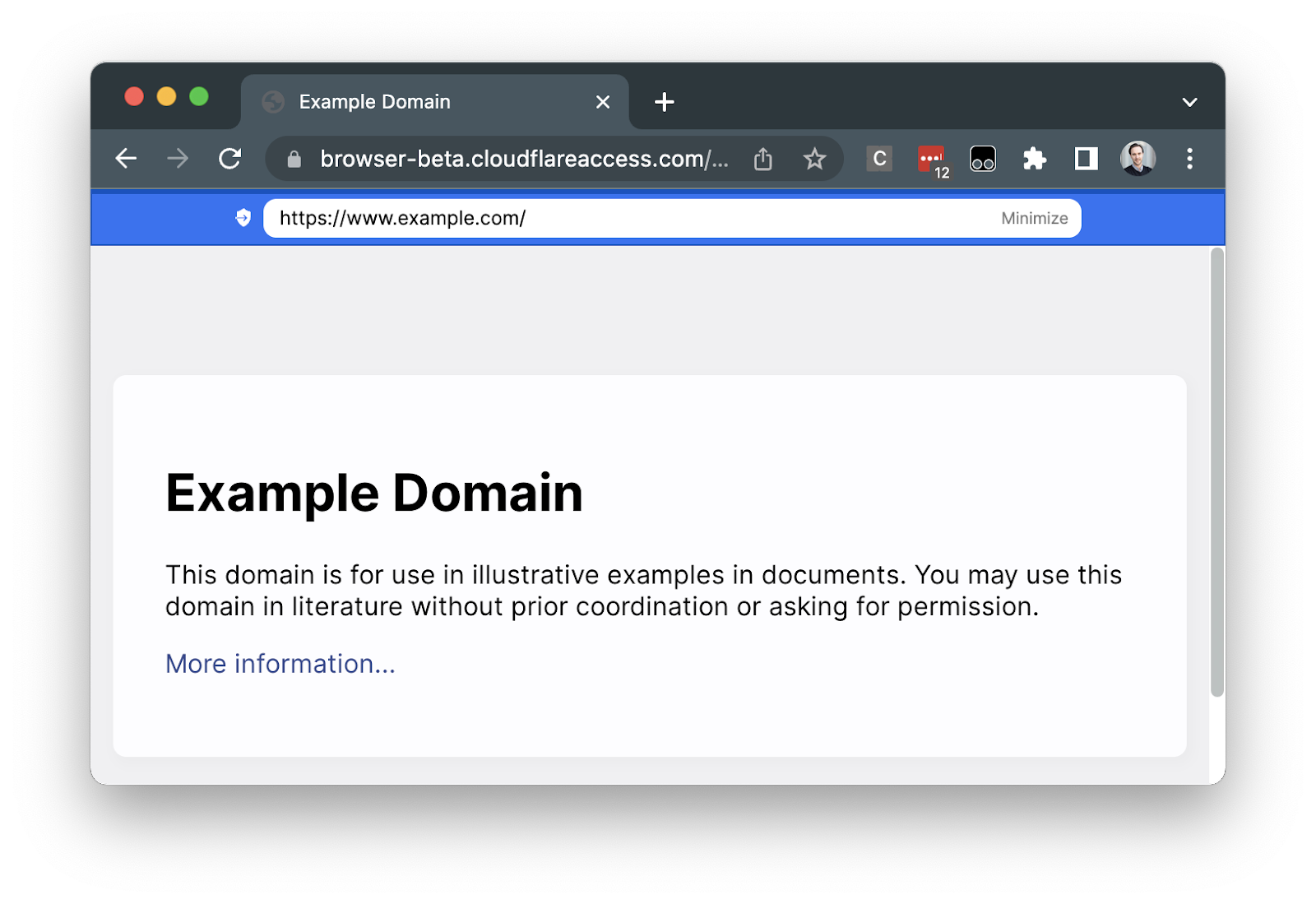Click the back navigation arrow
This screenshot has height=904, width=1316.
point(127,159)
